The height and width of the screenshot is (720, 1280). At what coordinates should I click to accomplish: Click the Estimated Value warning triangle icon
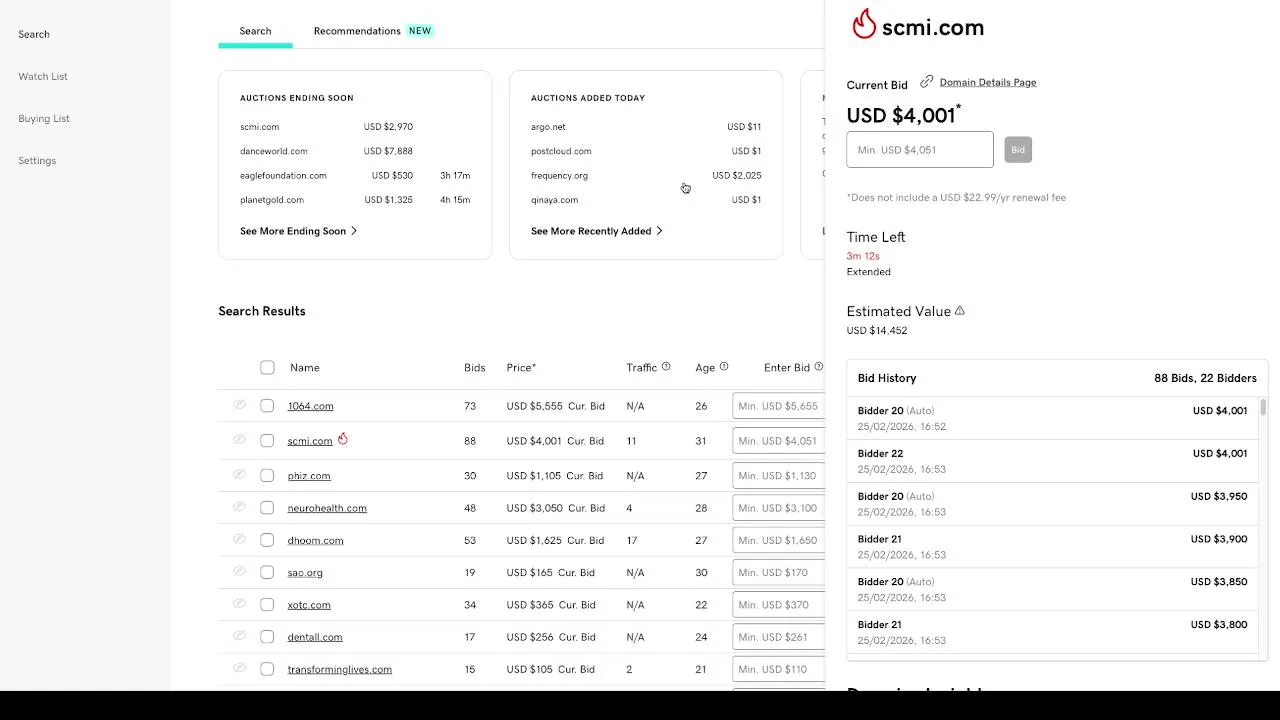point(960,311)
